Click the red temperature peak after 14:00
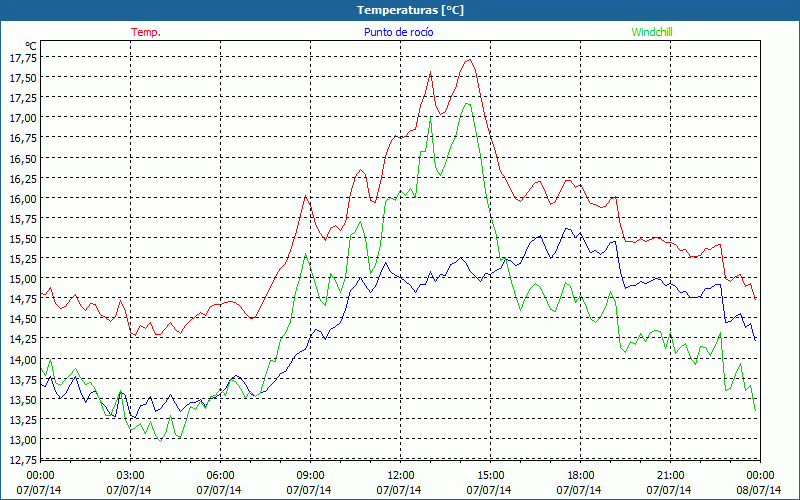Screen dimensions: 800x500 (469, 60)
